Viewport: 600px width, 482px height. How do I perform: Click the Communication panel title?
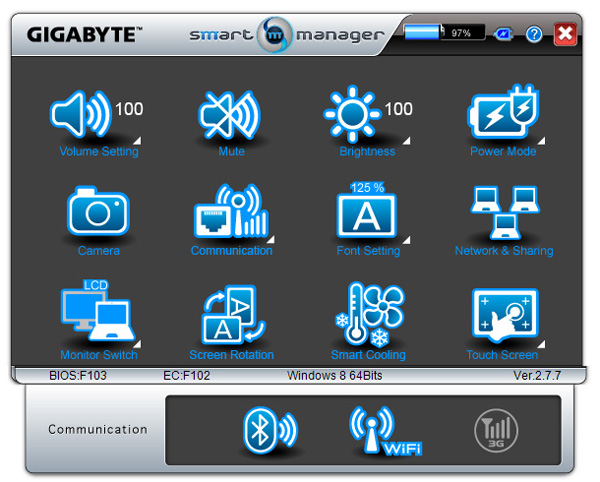point(98,429)
